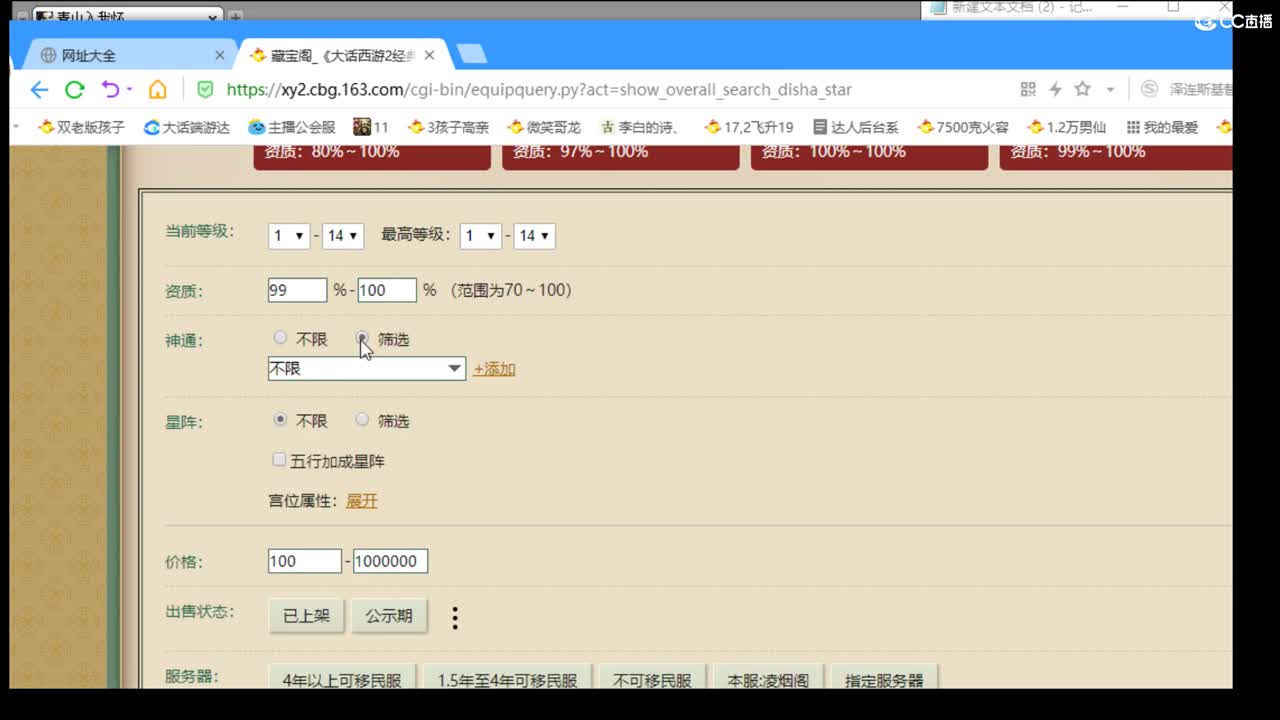
Task: Click the 已上架 sale status button
Action: point(305,616)
